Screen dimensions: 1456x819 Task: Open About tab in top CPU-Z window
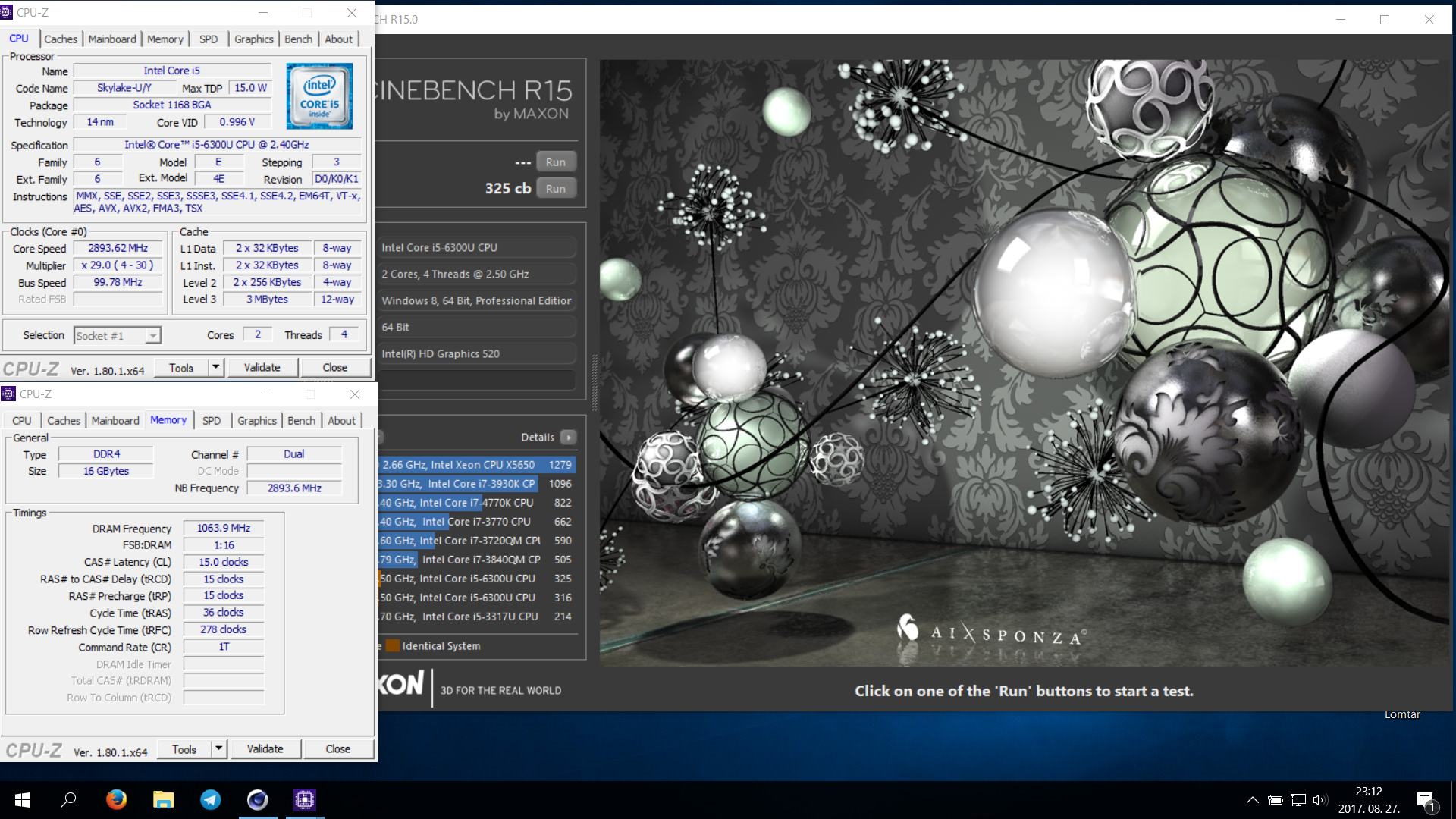[x=339, y=39]
